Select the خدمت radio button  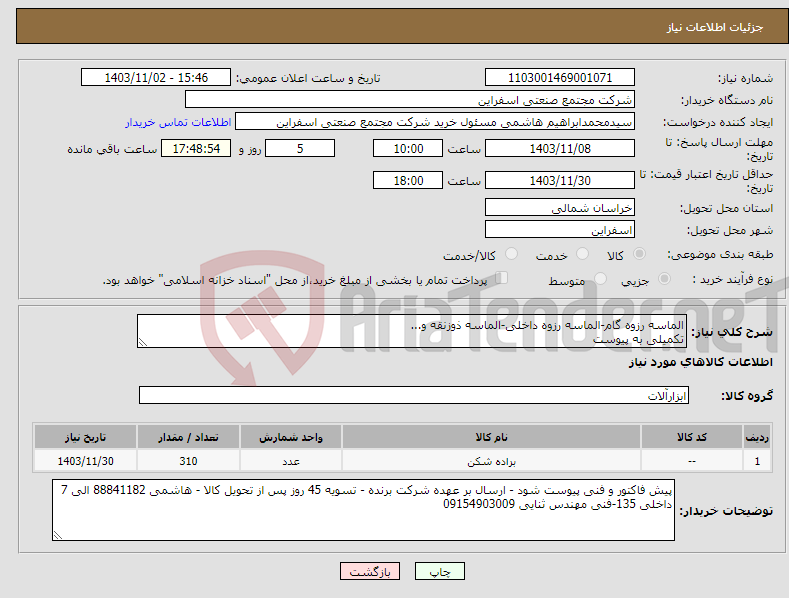coord(582,254)
